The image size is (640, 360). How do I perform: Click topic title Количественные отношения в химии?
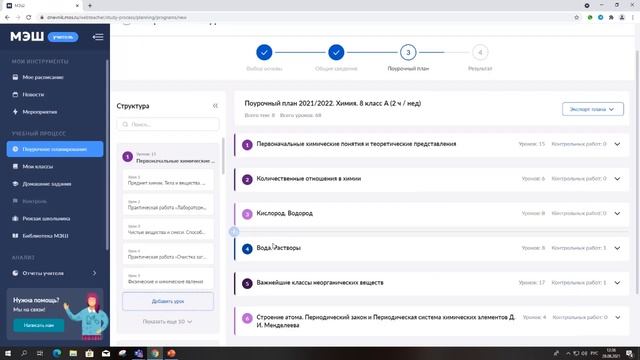point(309,178)
